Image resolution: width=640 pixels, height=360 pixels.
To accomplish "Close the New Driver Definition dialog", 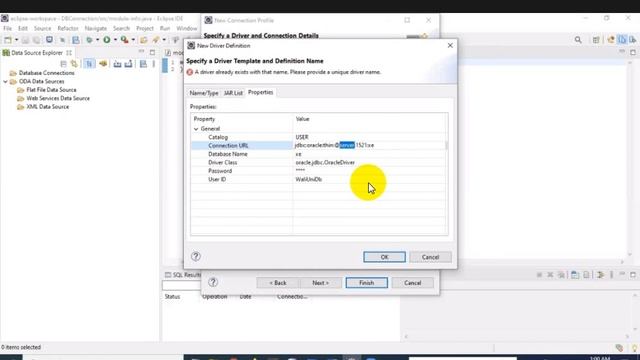I will point(450,46).
